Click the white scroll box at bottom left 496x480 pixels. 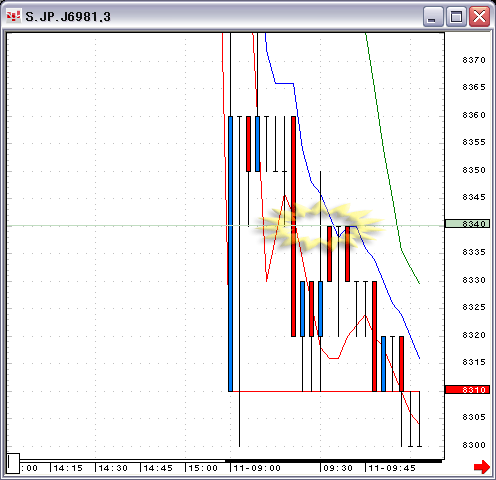[13, 463]
